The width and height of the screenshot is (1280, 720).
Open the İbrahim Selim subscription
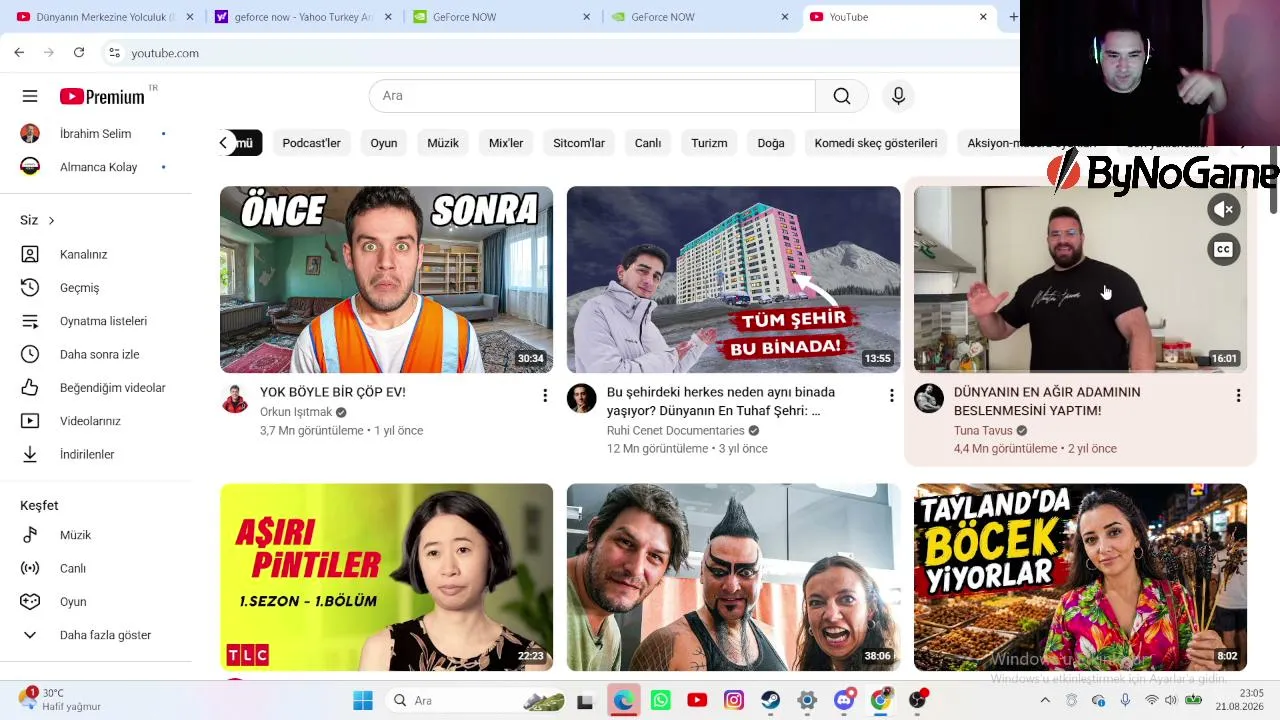point(96,134)
